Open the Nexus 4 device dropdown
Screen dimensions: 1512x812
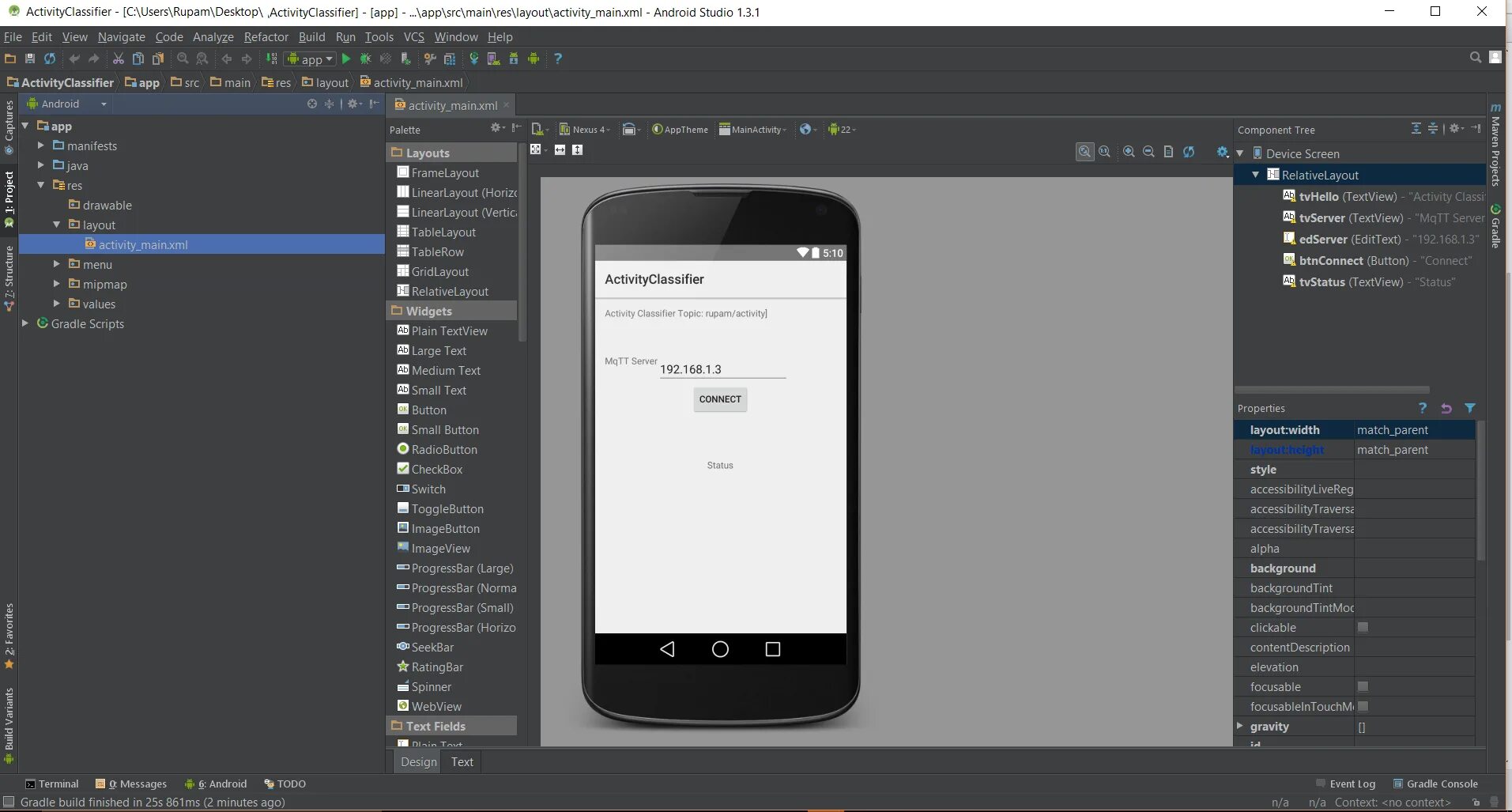point(586,130)
